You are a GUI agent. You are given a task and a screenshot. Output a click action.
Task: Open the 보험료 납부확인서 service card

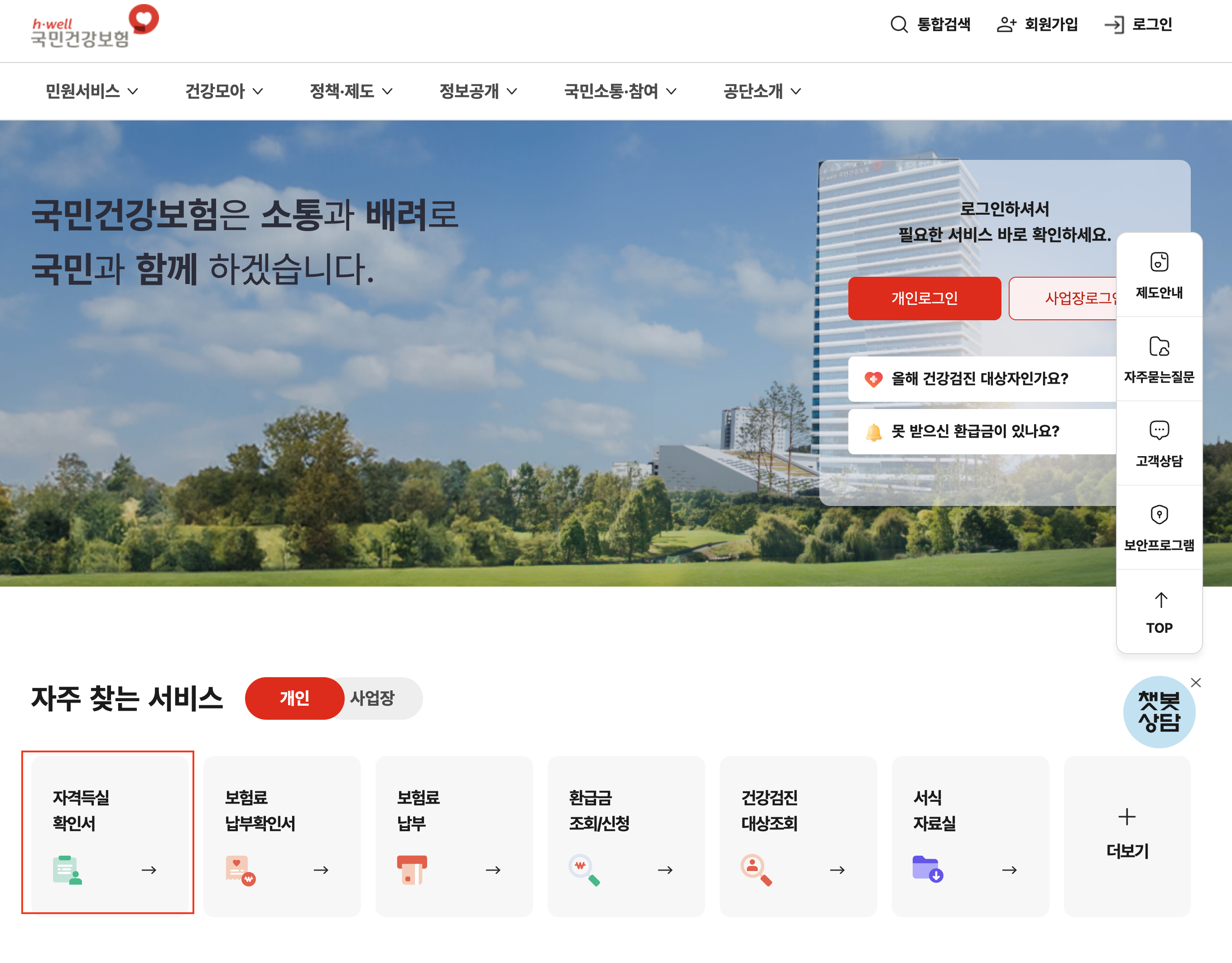281,836
